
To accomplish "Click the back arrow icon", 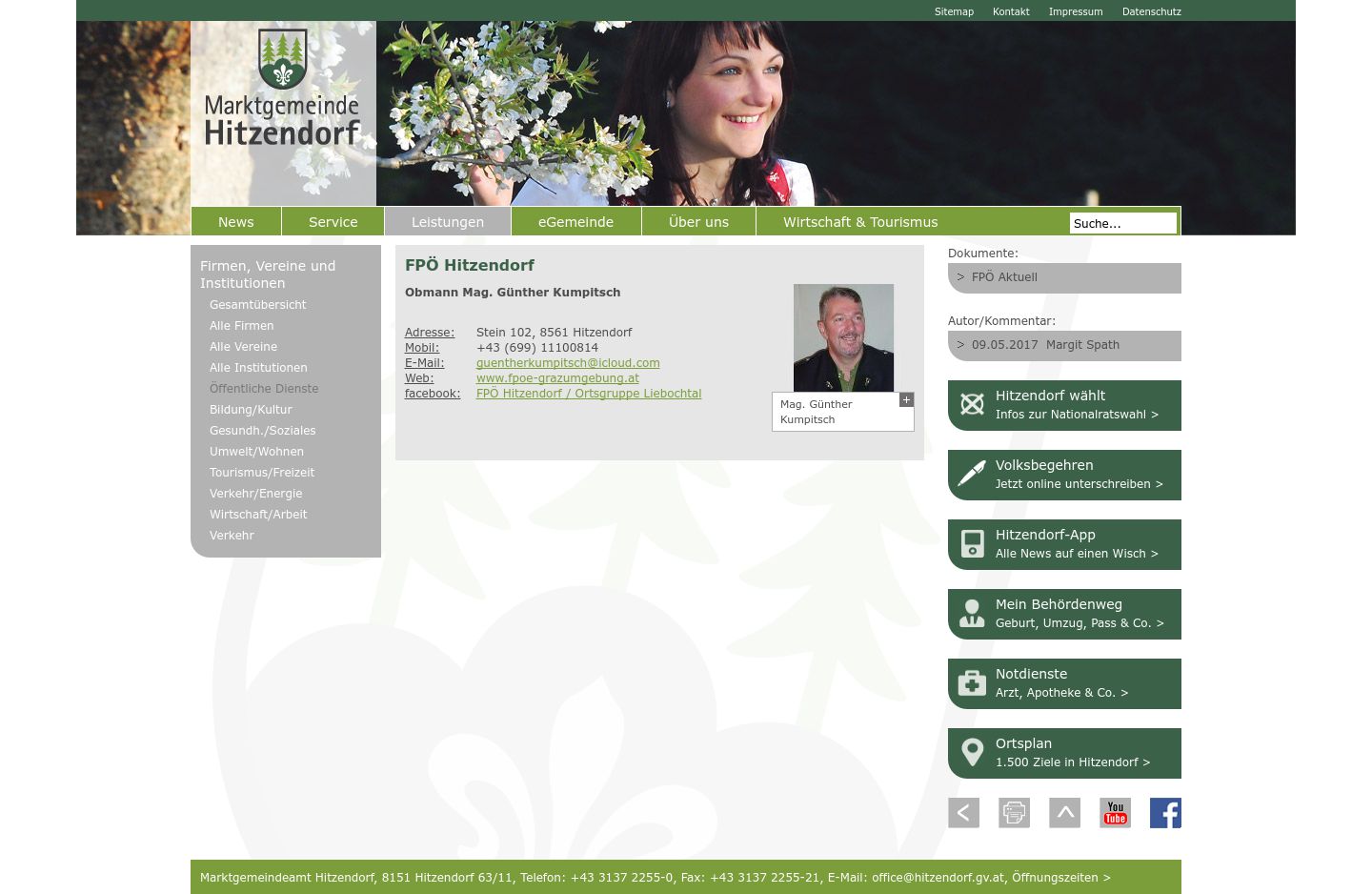I will [x=963, y=813].
